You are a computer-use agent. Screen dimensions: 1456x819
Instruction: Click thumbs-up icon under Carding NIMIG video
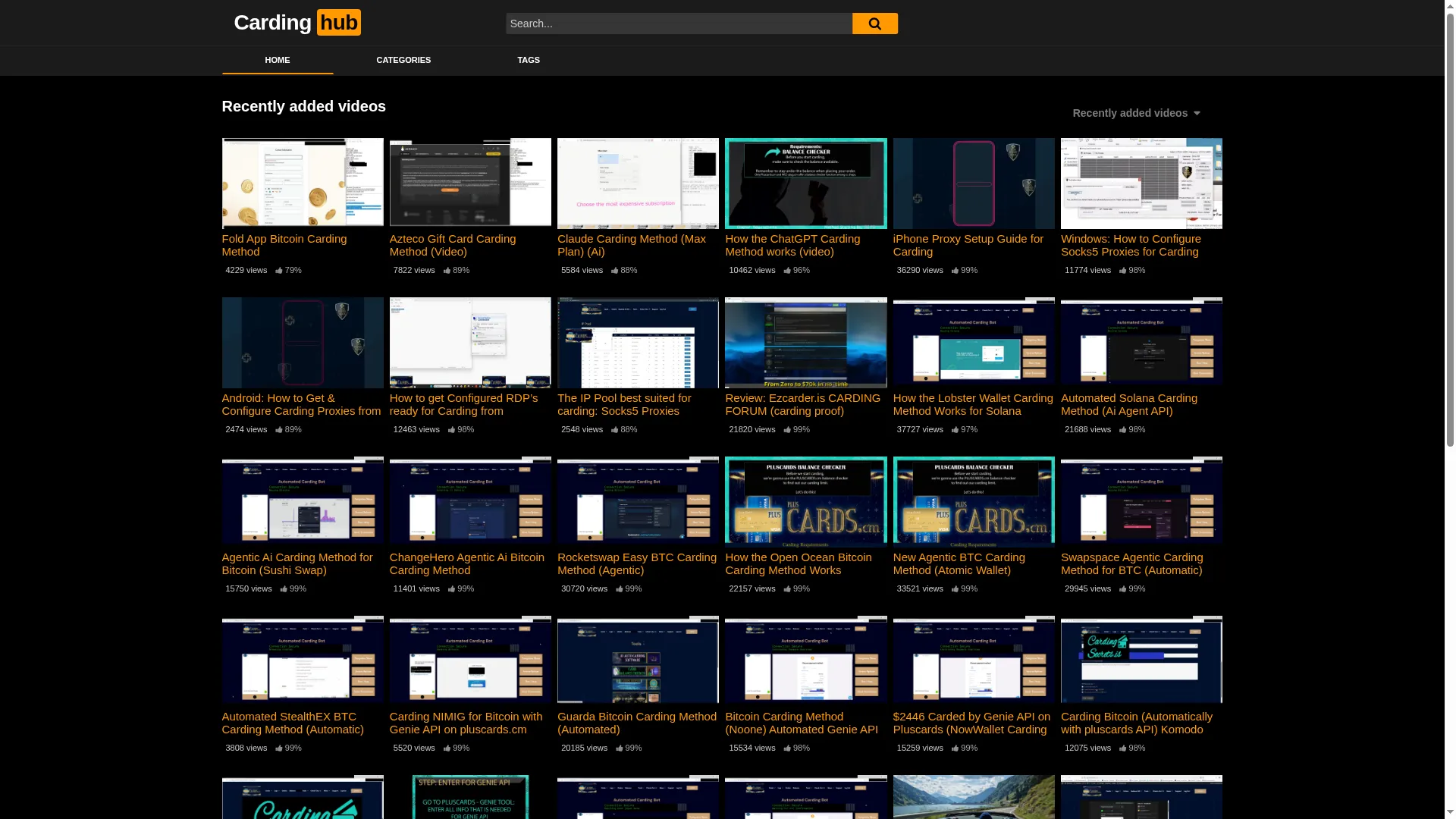[447, 748]
